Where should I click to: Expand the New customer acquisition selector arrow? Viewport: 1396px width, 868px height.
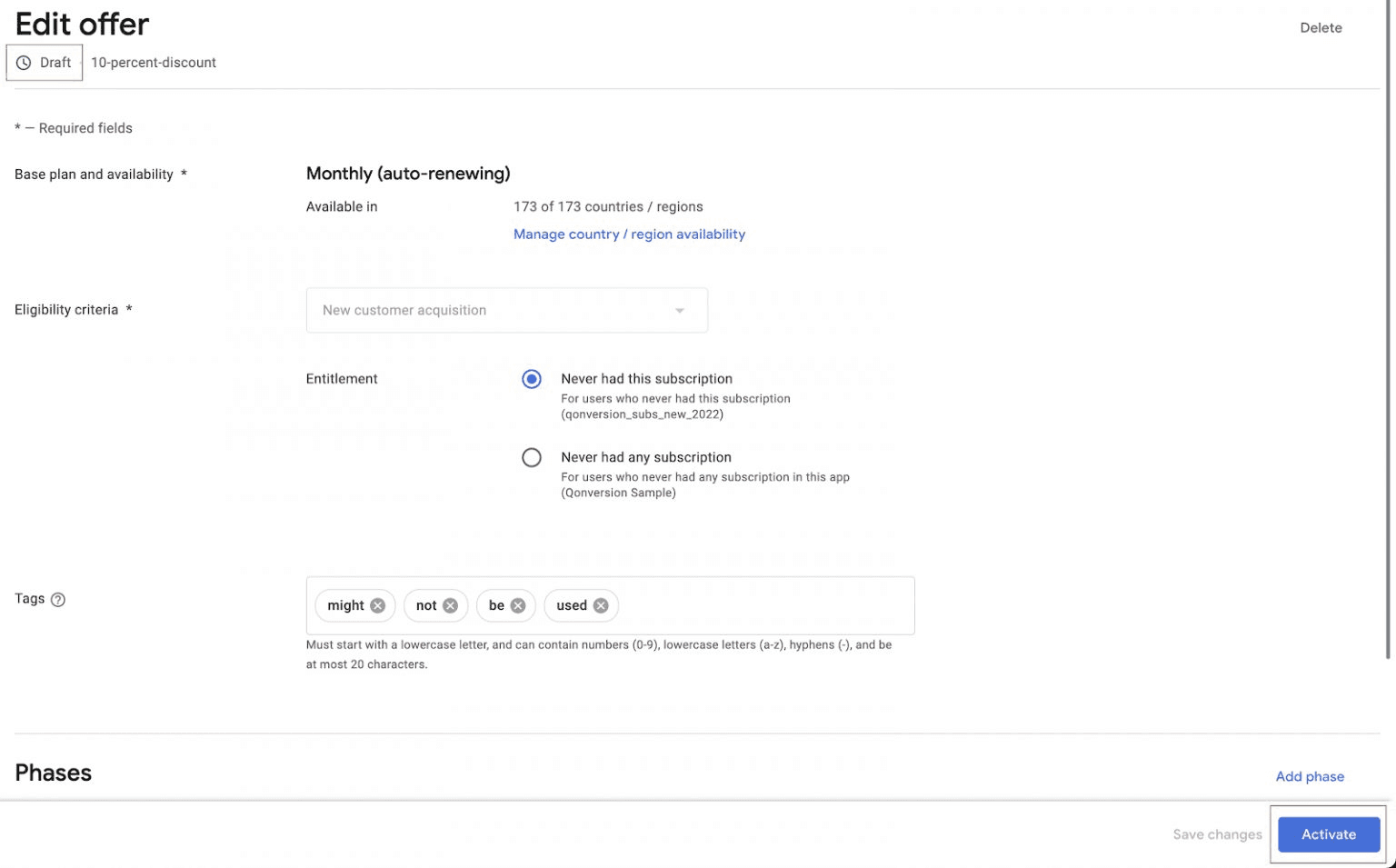click(679, 310)
